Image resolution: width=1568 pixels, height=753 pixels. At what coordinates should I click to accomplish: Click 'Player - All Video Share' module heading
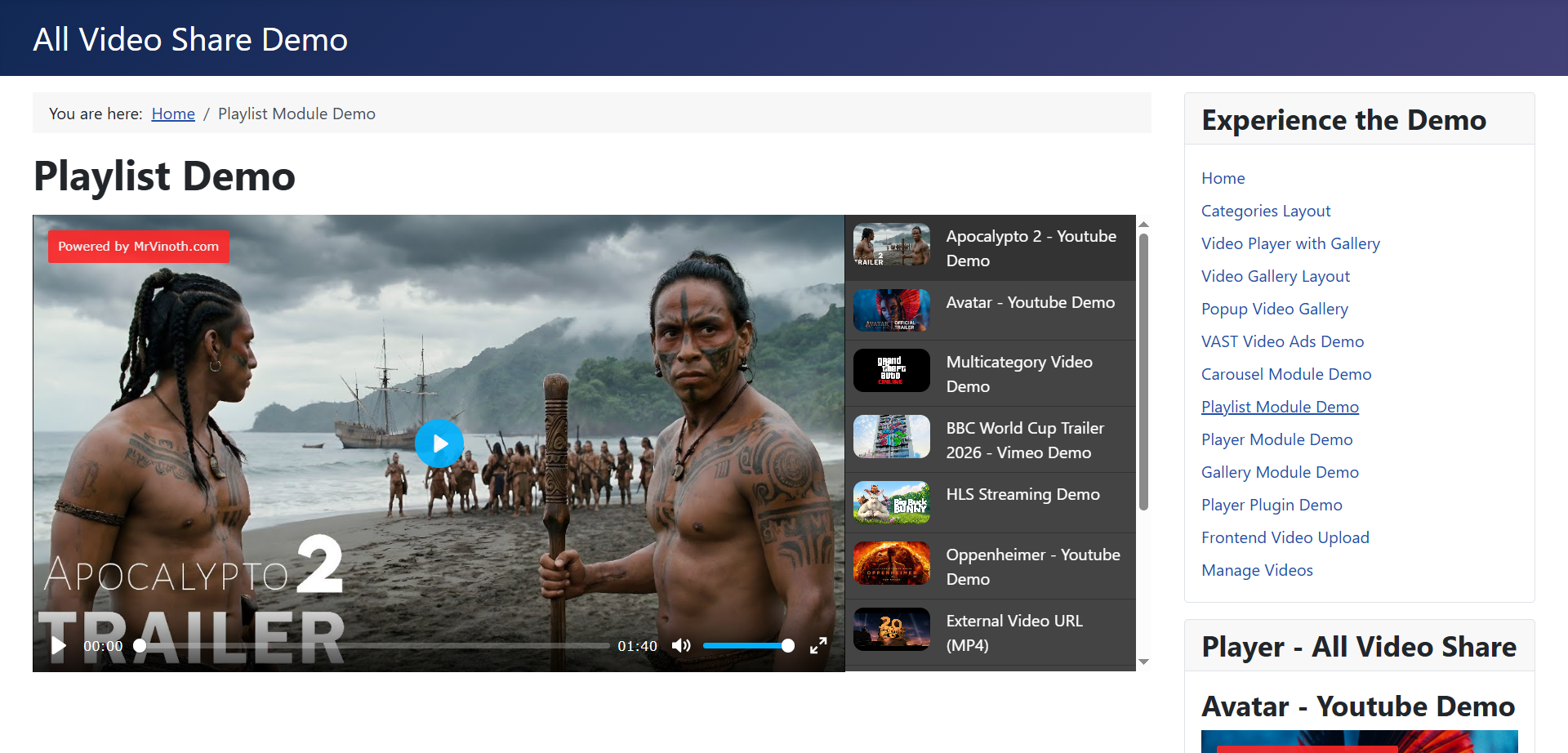(x=1359, y=647)
